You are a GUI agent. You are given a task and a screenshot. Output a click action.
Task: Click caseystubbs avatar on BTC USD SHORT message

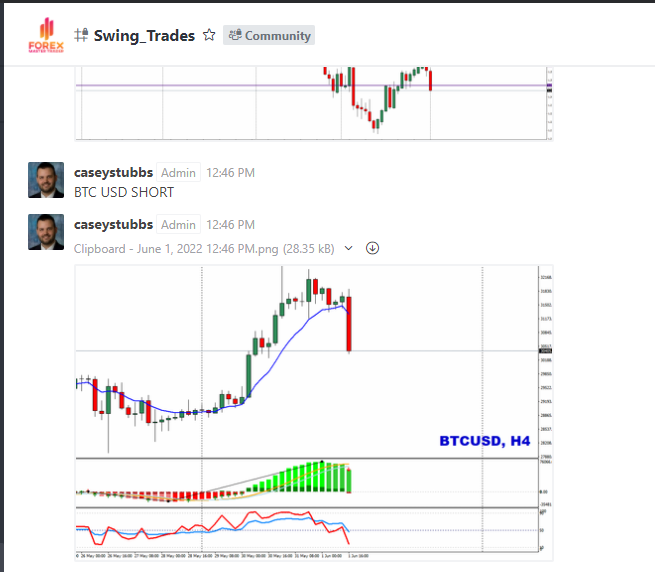point(46,180)
